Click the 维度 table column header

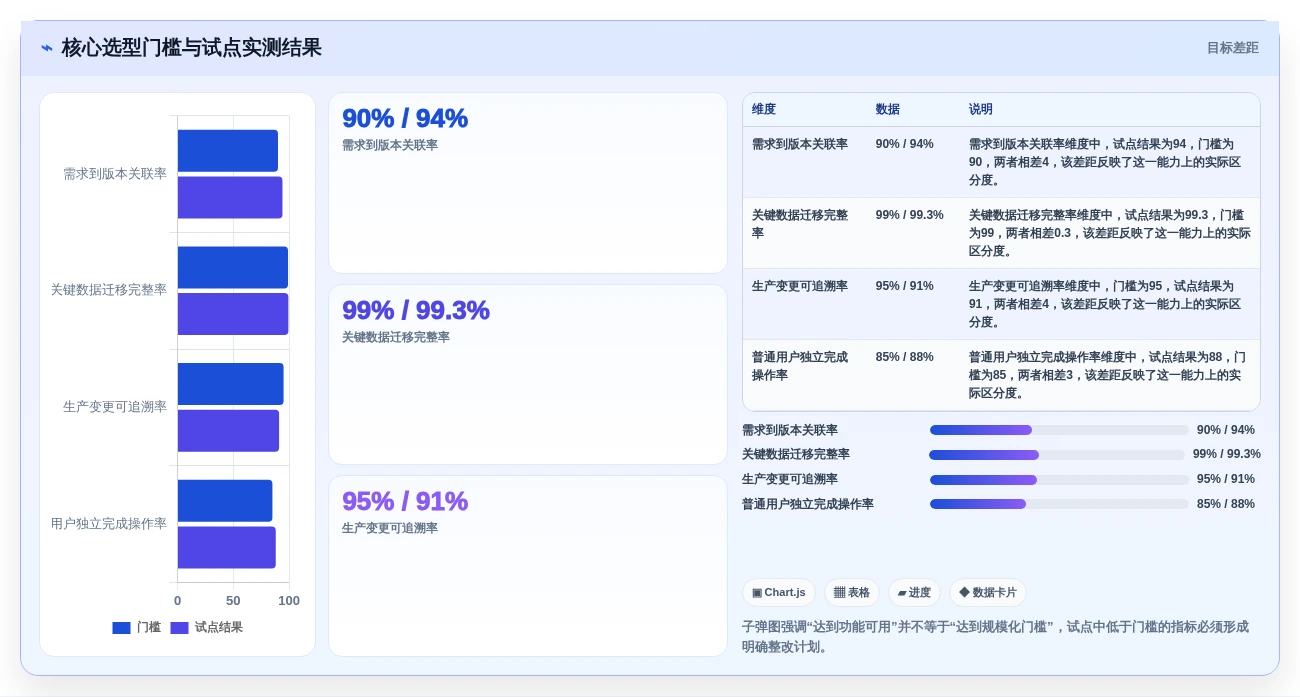(x=764, y=109)
